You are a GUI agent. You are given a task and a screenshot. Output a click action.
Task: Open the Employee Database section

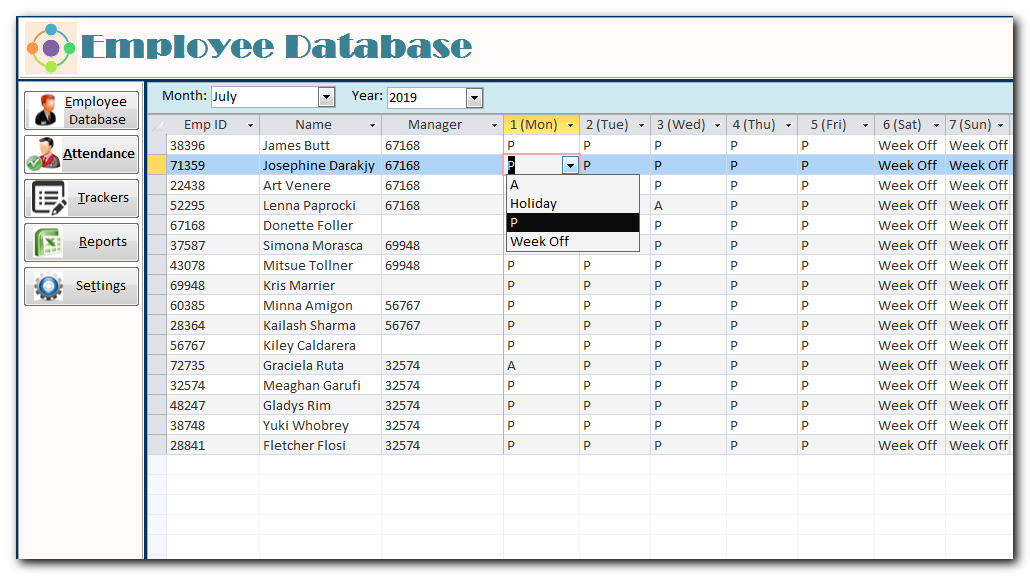(81, 110)
